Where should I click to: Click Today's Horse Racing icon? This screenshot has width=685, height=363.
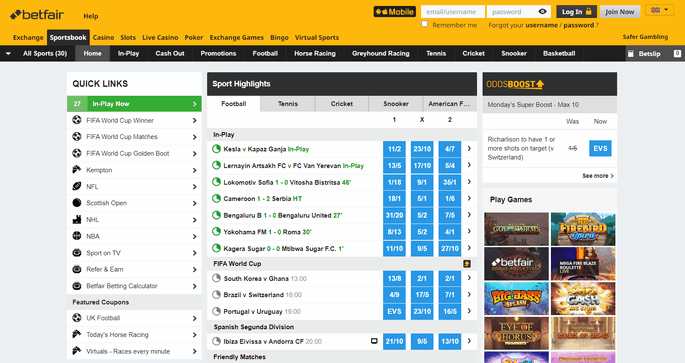77,334
